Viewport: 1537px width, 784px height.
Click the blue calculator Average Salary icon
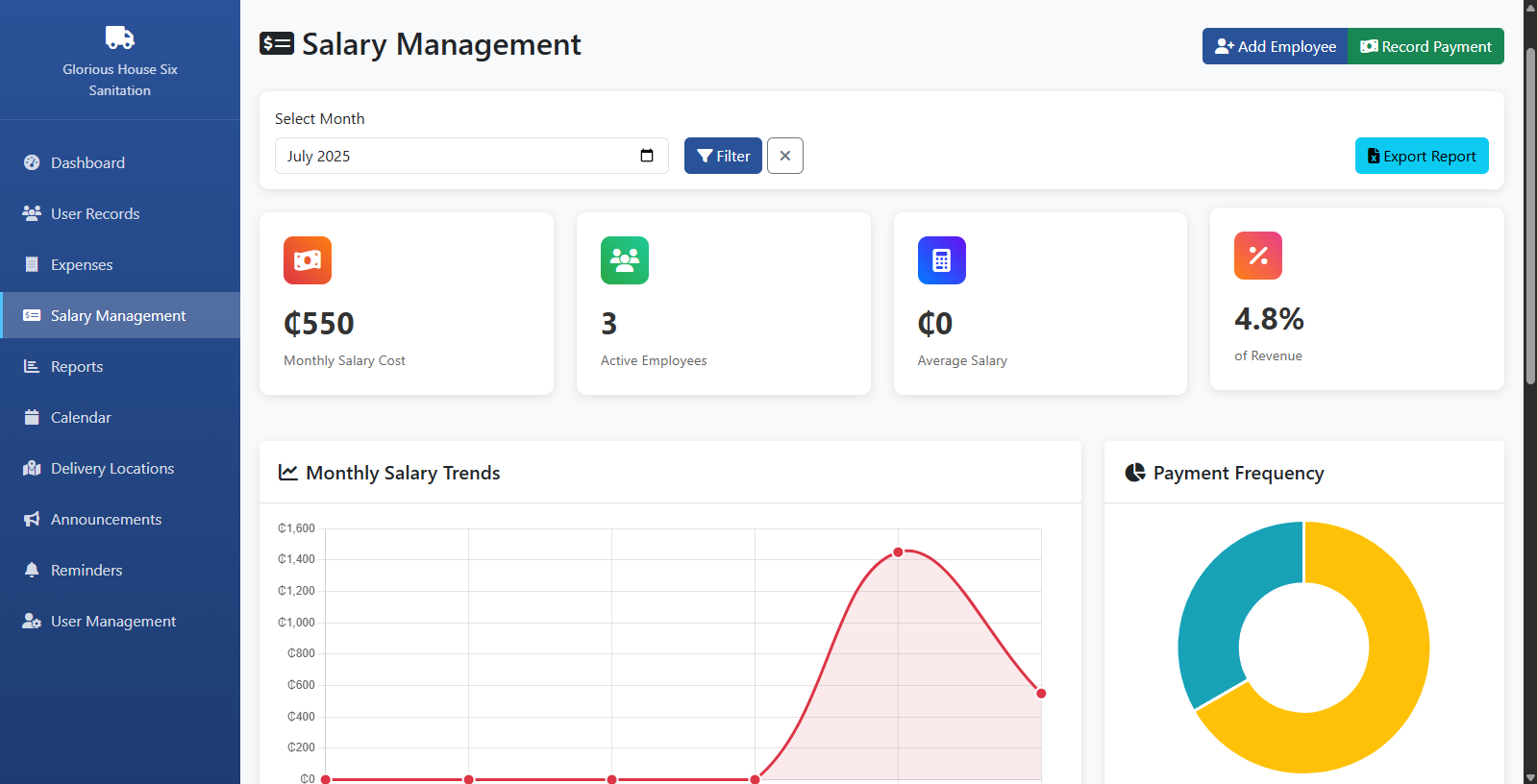[941, 260]
